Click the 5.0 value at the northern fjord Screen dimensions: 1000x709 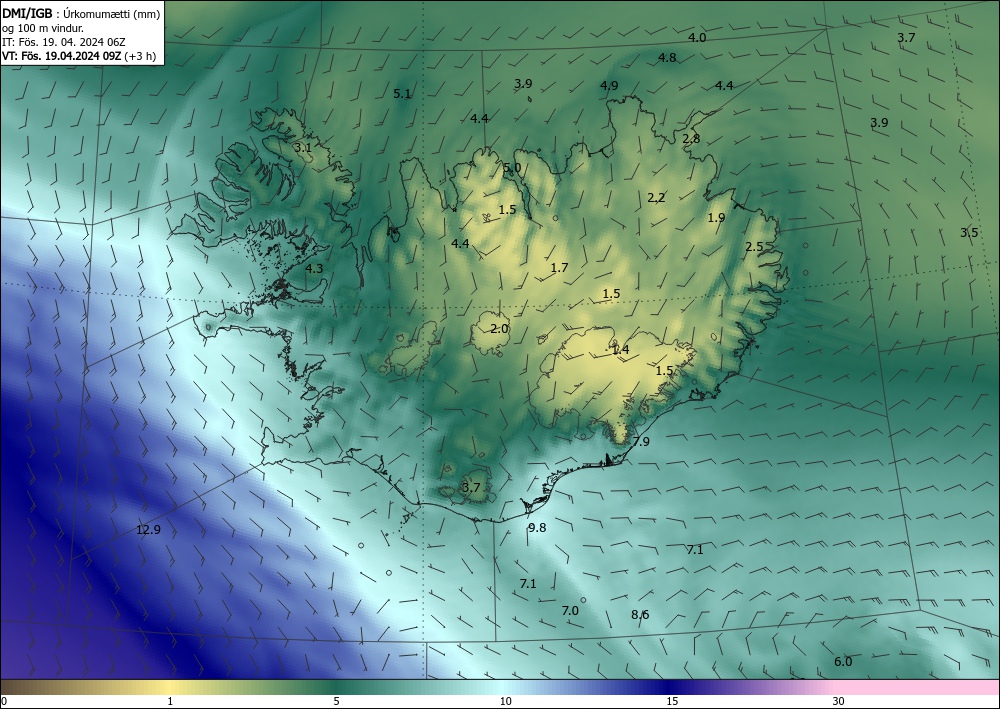pyautogui.click(x=512, y=168)
